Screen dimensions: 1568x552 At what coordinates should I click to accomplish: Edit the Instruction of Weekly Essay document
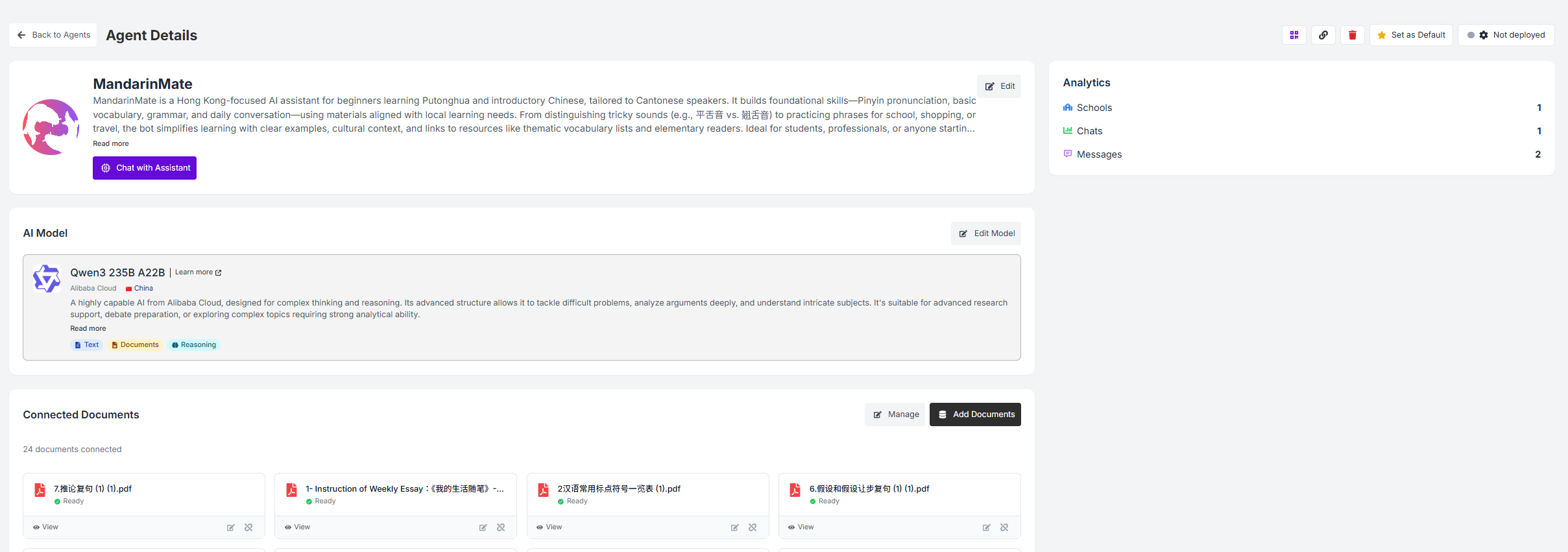(483, 527)
